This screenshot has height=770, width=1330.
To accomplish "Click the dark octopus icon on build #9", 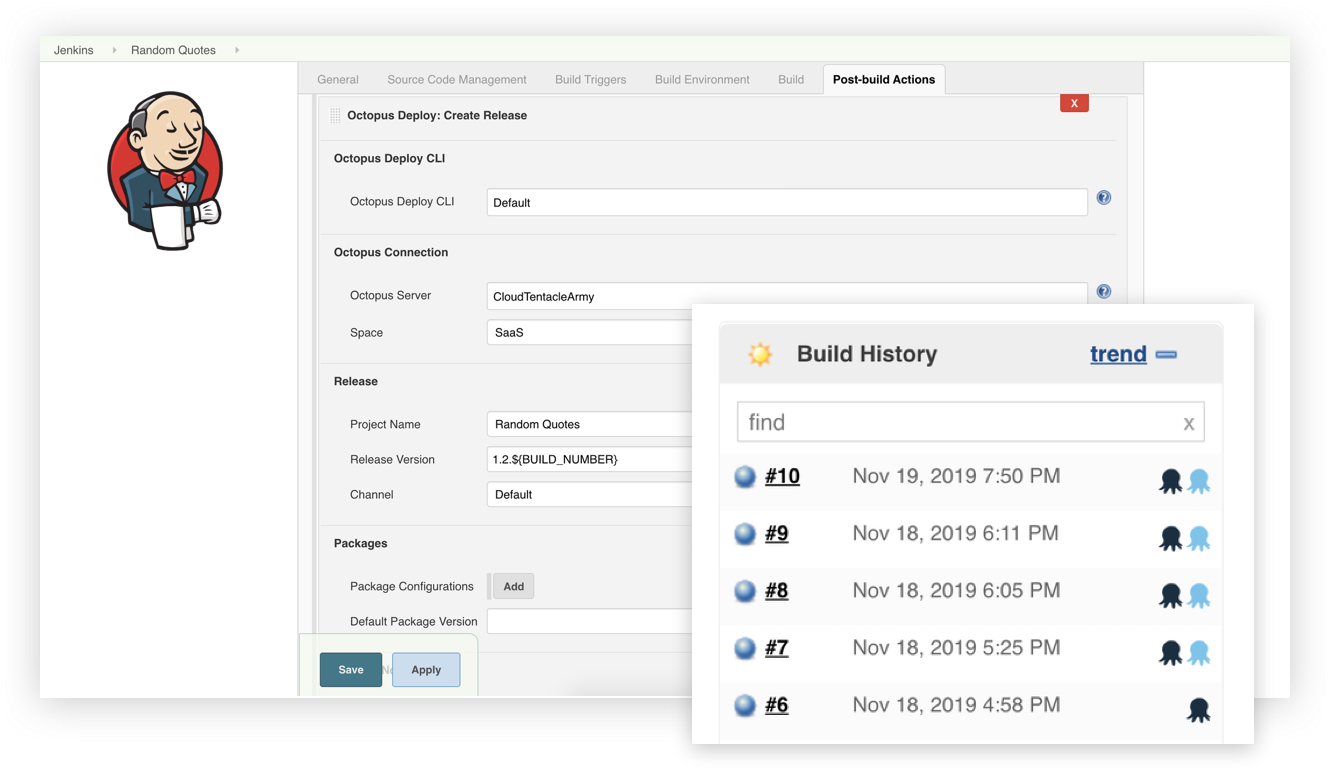I will click(x=1170, y=538).
